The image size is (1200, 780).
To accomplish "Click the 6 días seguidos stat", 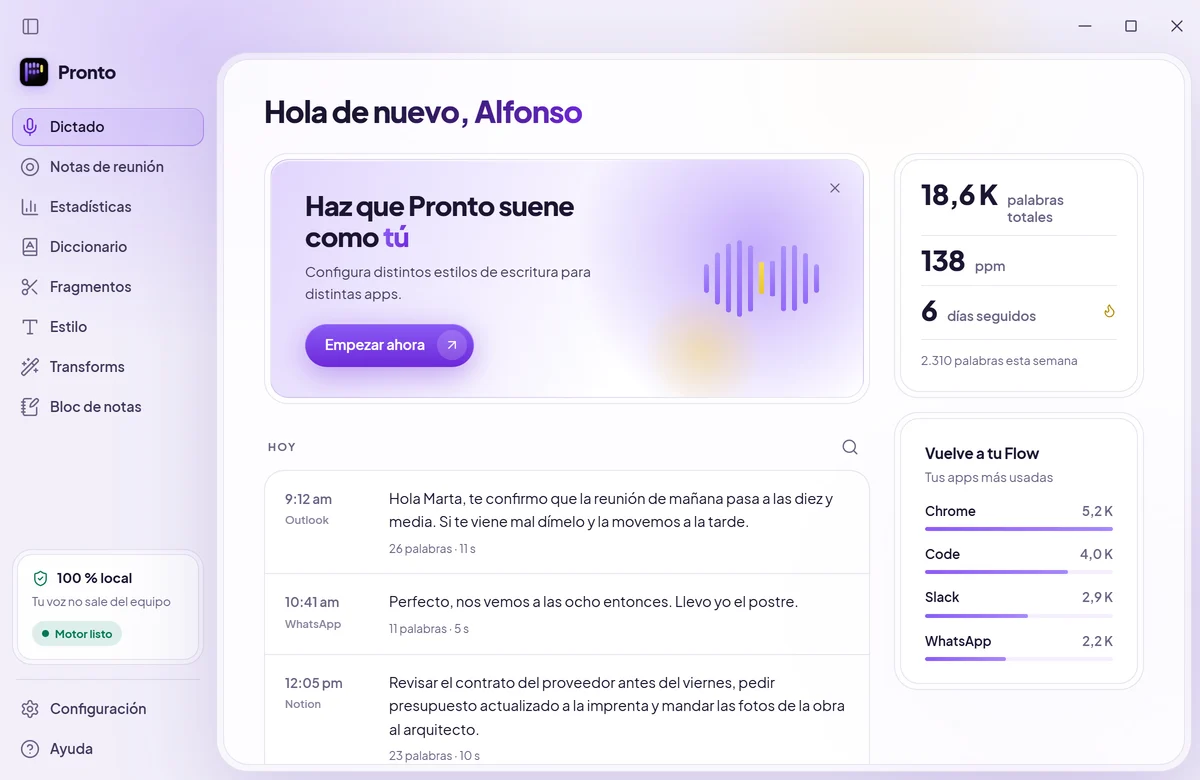I will pos(1019,312).
